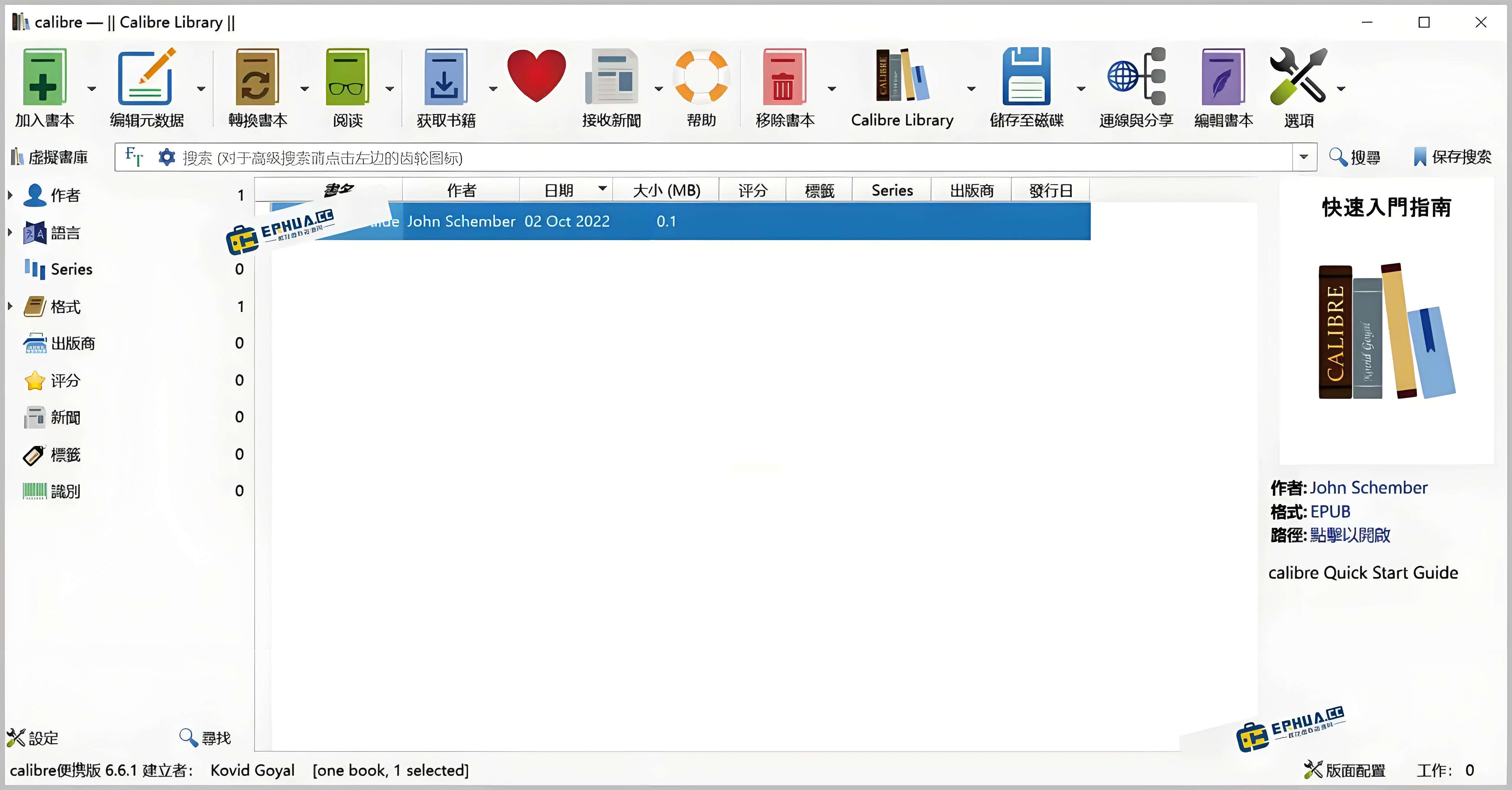Expand the Formats tree category

click(10, 306)
